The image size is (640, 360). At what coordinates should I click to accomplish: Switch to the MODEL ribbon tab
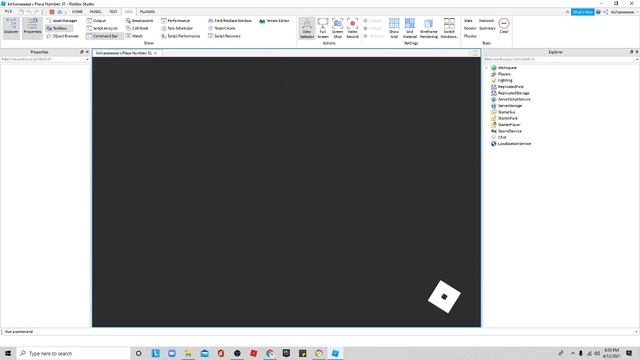point(96,11)
